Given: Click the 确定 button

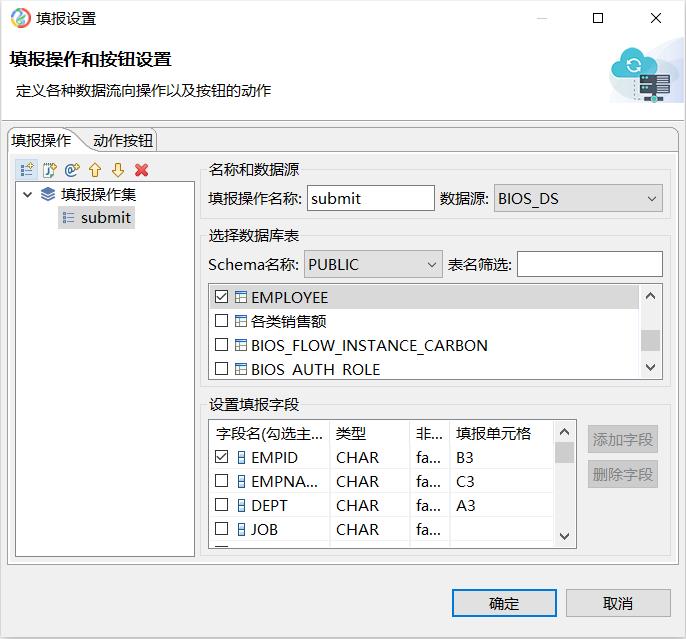Looking at the screenshot, I should (504, 603).
